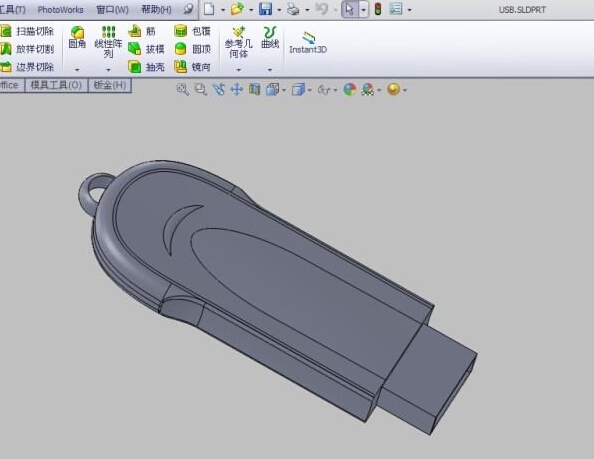The width and height of the screenshot is (594, 459).
Task: Open the Apply Scene icon
Action: pyautogui.click(x=368, y=89)
